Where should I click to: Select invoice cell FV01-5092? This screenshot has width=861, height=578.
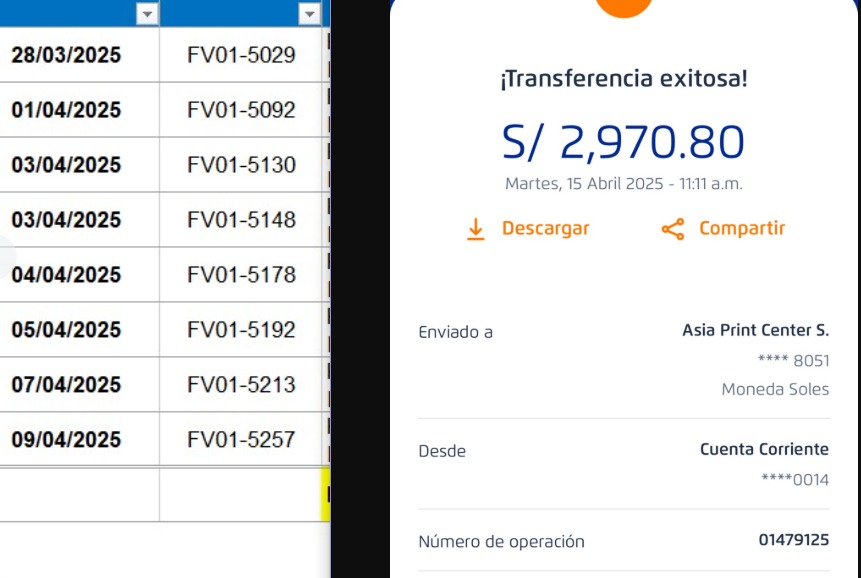pos(241,110)
